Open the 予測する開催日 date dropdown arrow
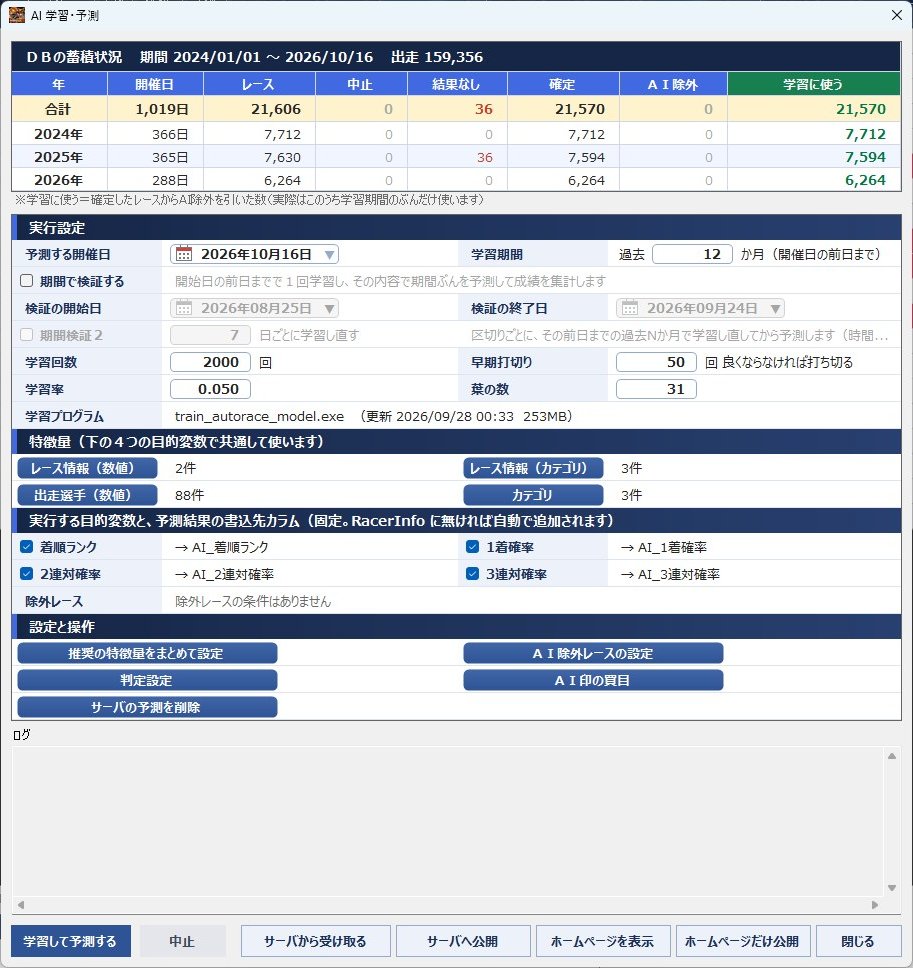The height and width of the screenshot is (968, 913). 330,254
